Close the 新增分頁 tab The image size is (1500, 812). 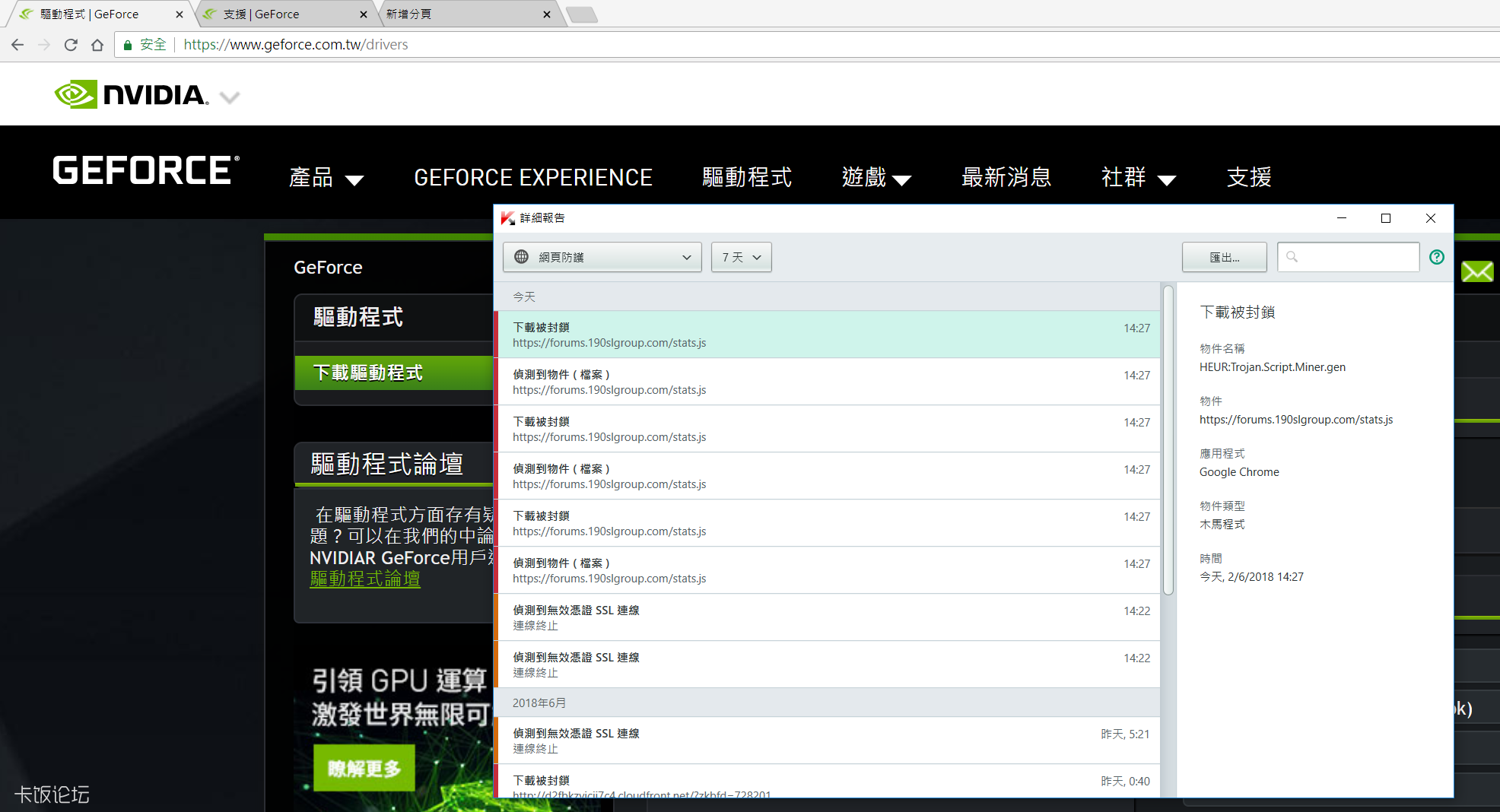pos(547,14)
